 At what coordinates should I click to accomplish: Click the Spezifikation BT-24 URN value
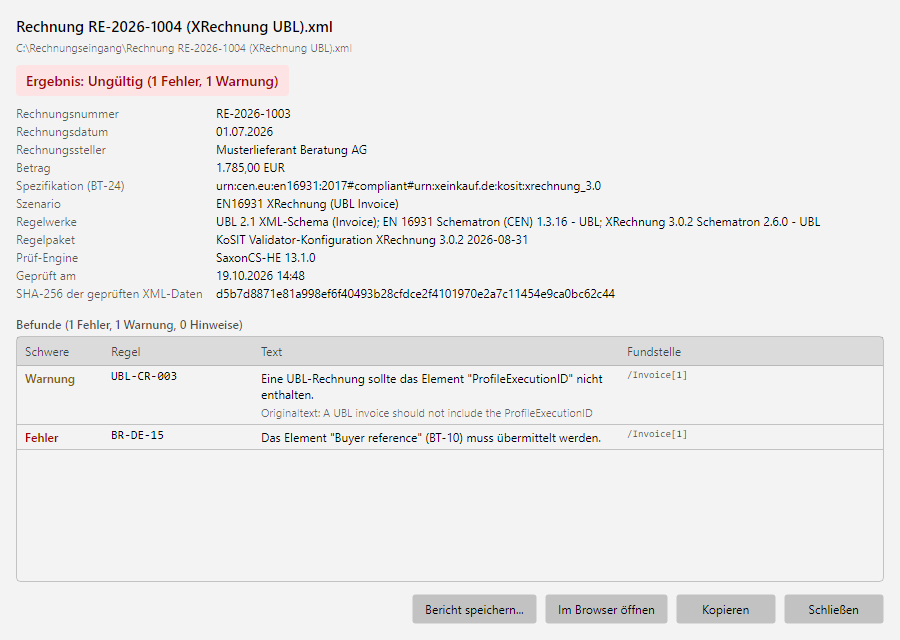[x=408, y=186]
